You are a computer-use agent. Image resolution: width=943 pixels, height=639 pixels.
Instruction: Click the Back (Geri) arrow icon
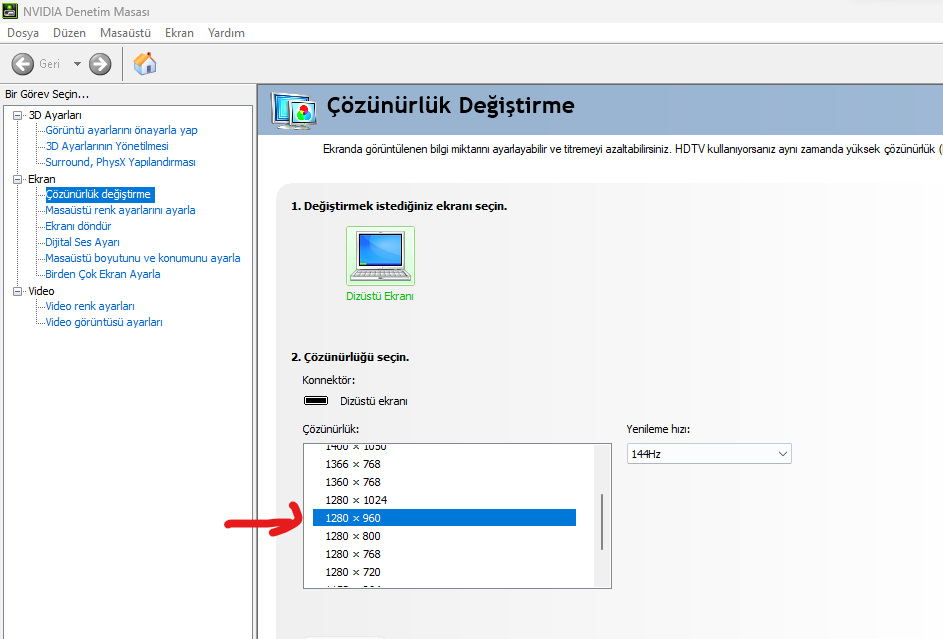23,64
